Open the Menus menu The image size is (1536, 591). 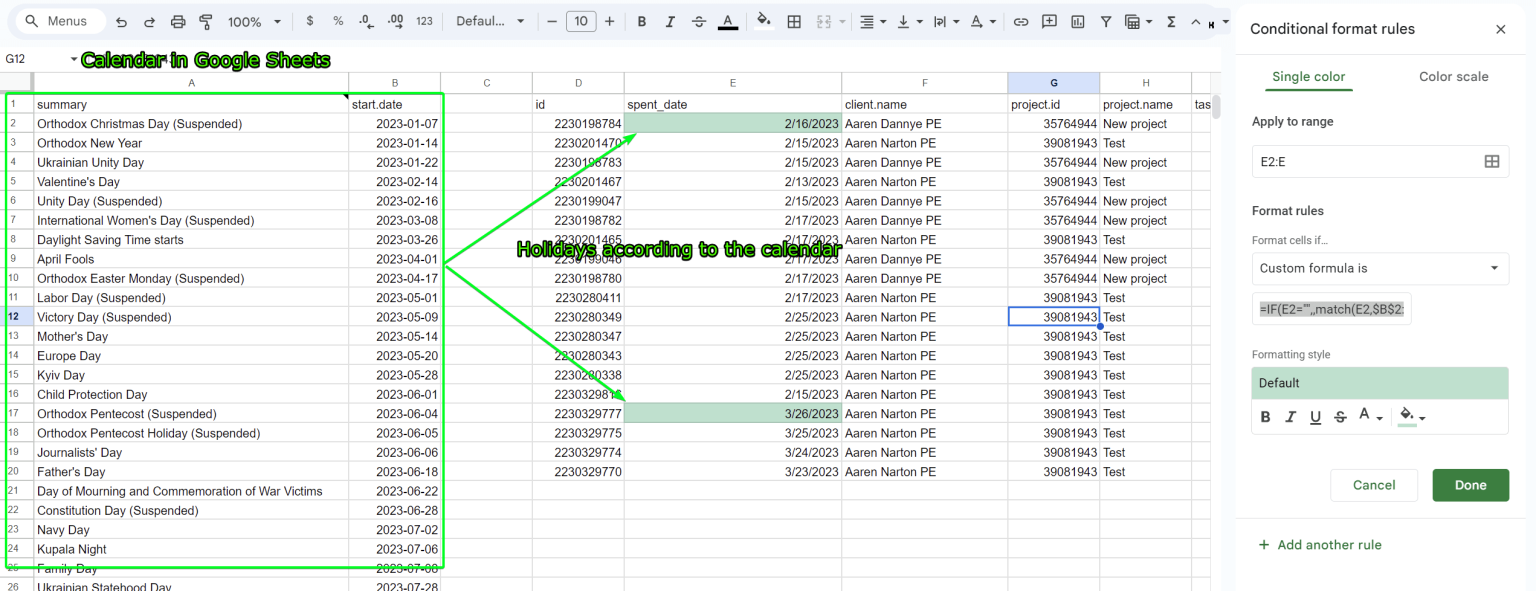(x=60, y=20)
